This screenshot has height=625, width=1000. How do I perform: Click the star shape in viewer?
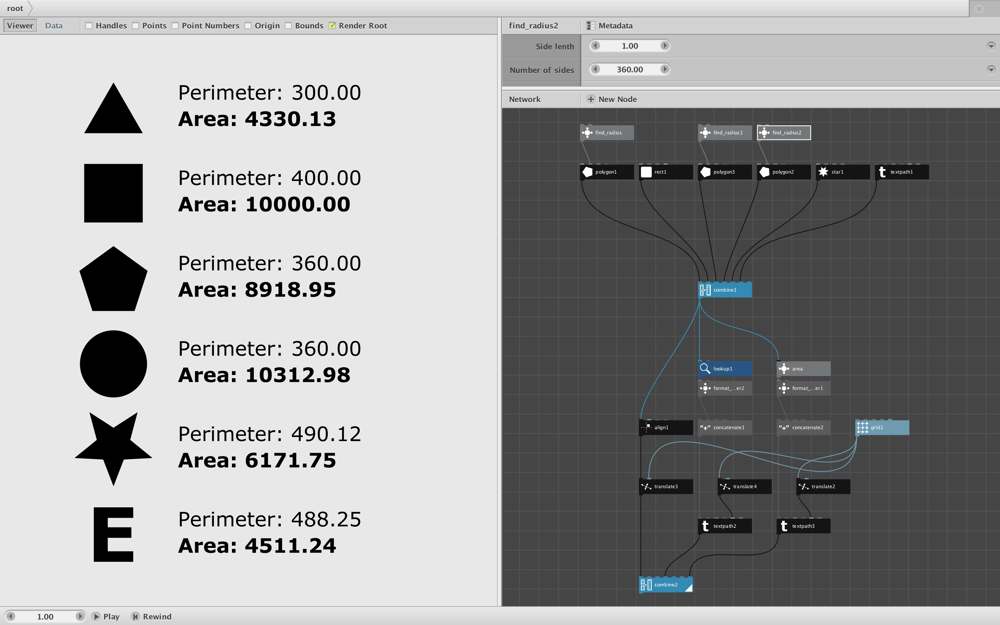[x=114, y=448]
